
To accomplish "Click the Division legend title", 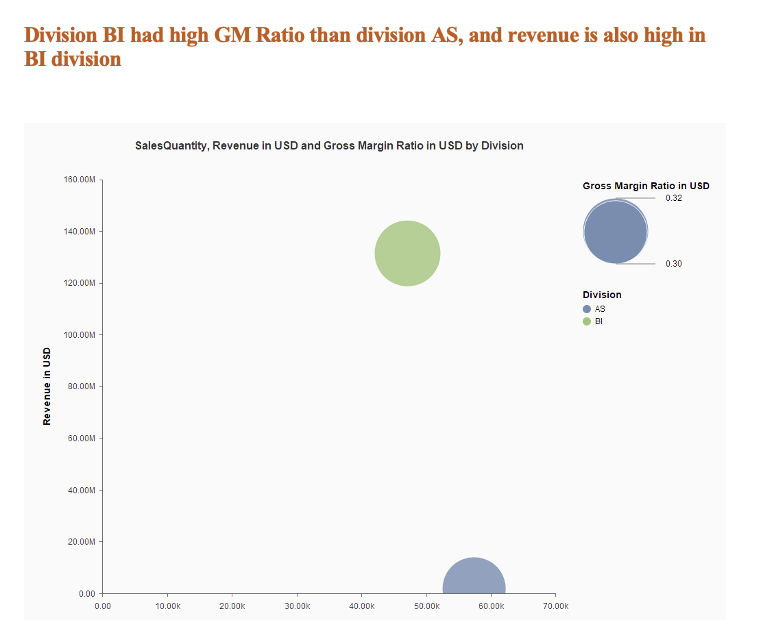I will click(x=602, y=295).
